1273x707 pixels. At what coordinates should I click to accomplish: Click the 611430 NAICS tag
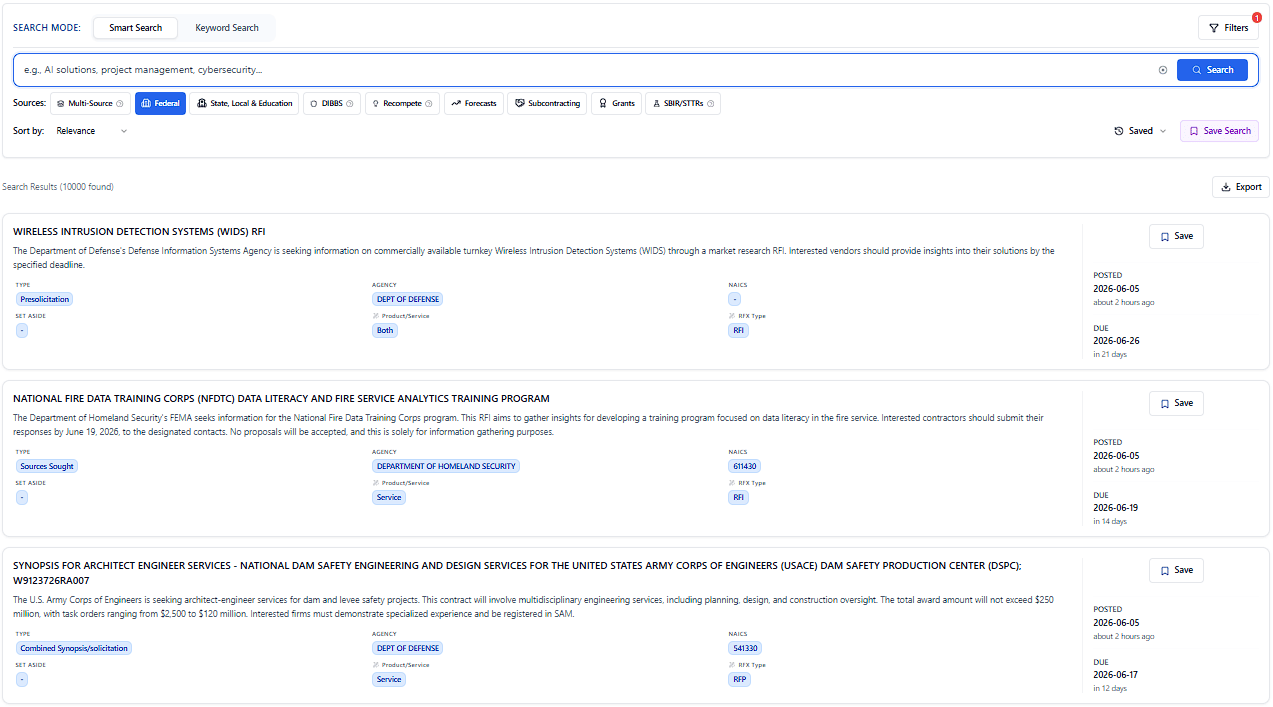(x=745, y=466)
